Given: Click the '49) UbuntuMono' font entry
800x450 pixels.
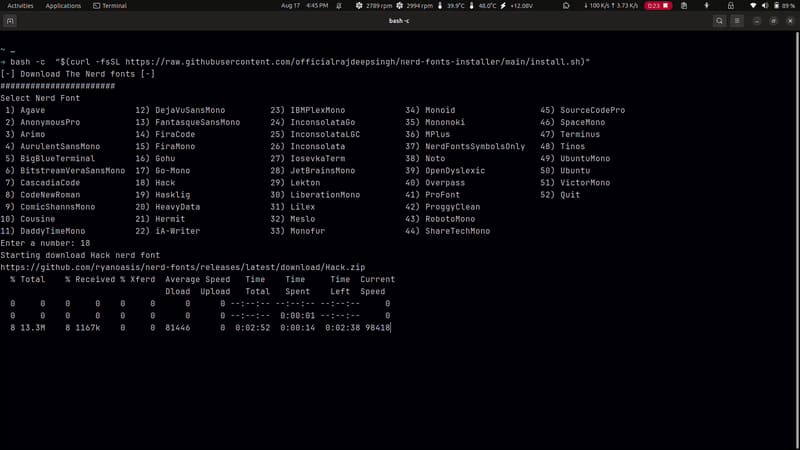Looking at the screenshot, I should coord(576,159).
